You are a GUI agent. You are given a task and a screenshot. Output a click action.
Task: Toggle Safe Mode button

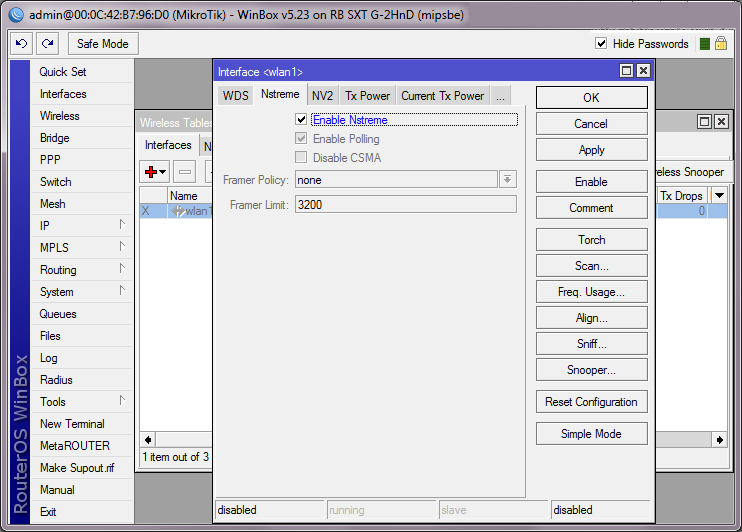click(103, 44)
